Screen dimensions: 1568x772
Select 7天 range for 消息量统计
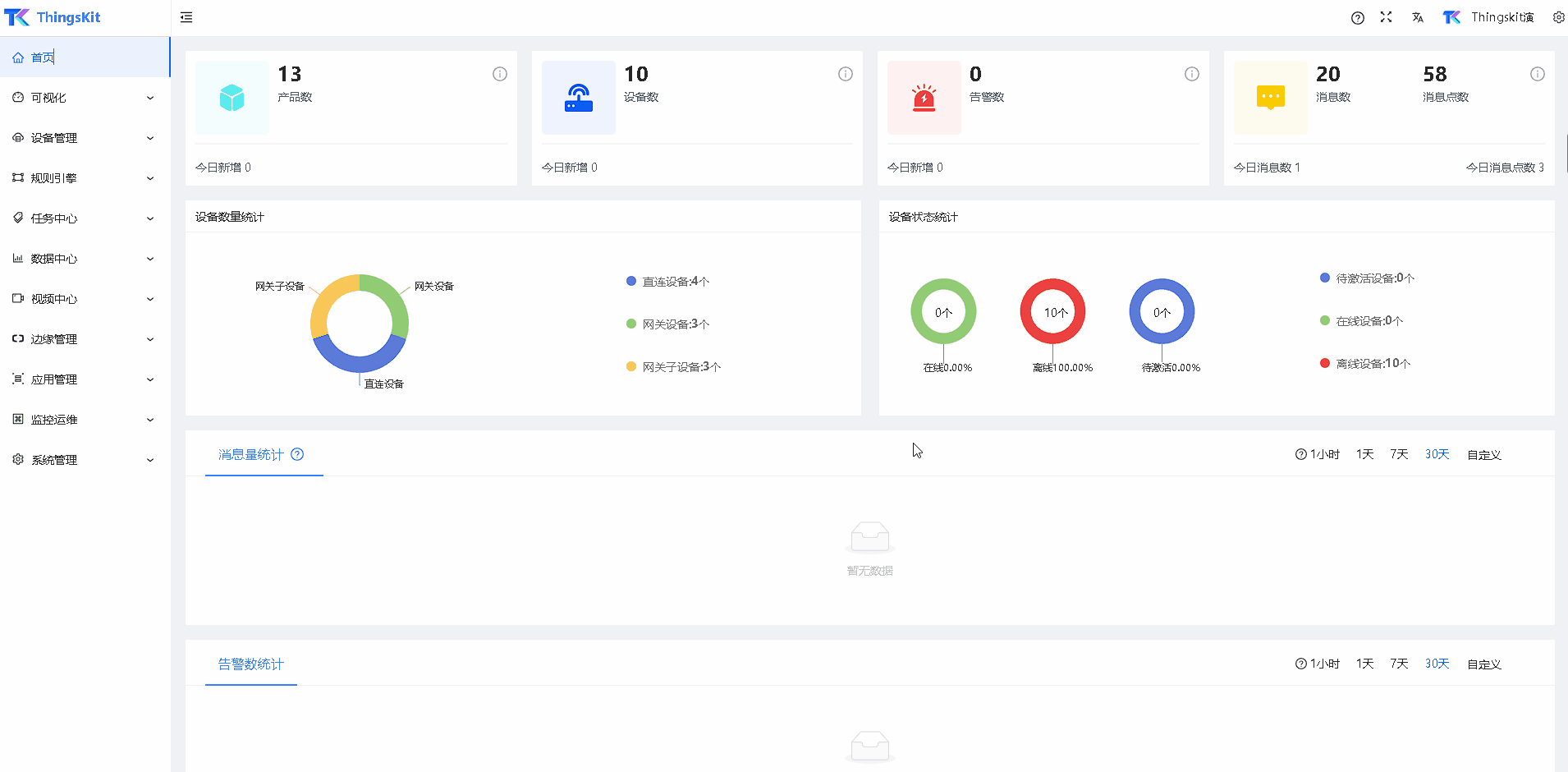pos(1400,454)
